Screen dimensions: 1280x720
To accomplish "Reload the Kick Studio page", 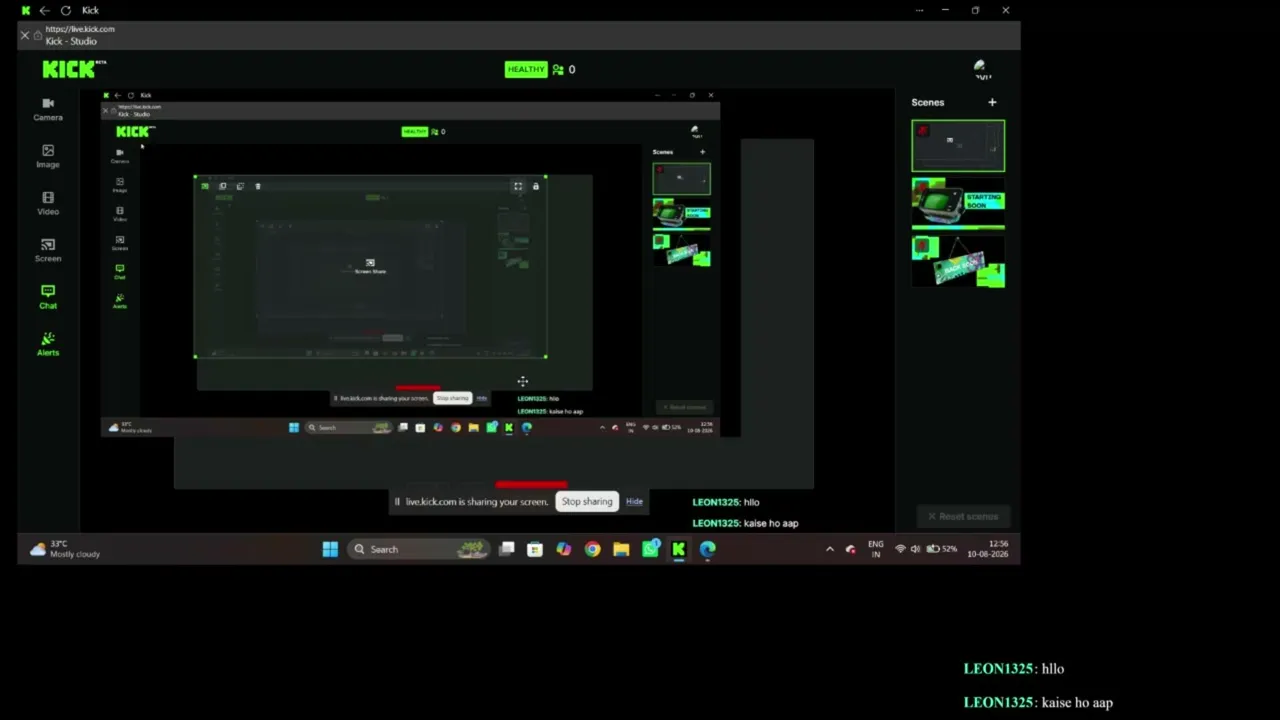I will click(x=66, y=10).
